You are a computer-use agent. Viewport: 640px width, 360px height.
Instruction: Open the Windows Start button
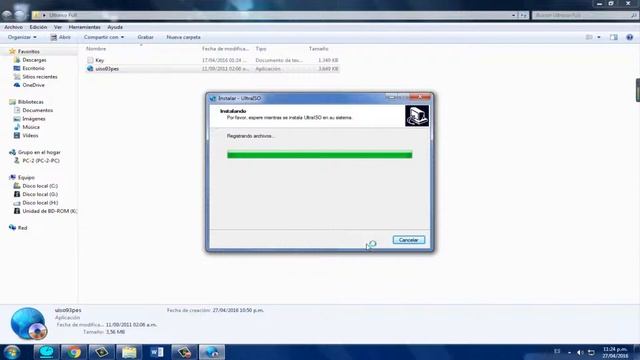pyautogui.click(x=12, y=352)
